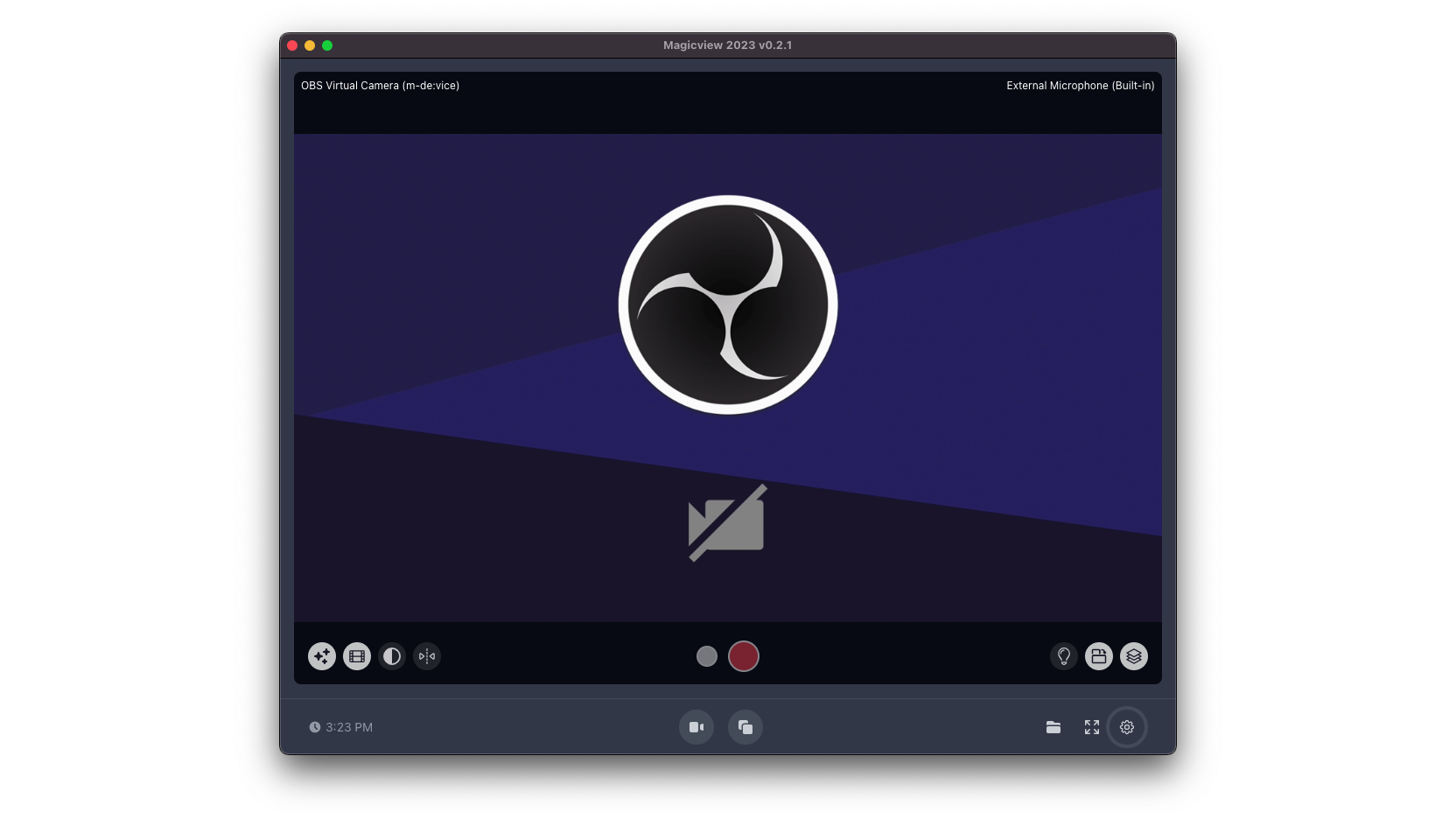Toggle the contrast filter

[391, 656]
